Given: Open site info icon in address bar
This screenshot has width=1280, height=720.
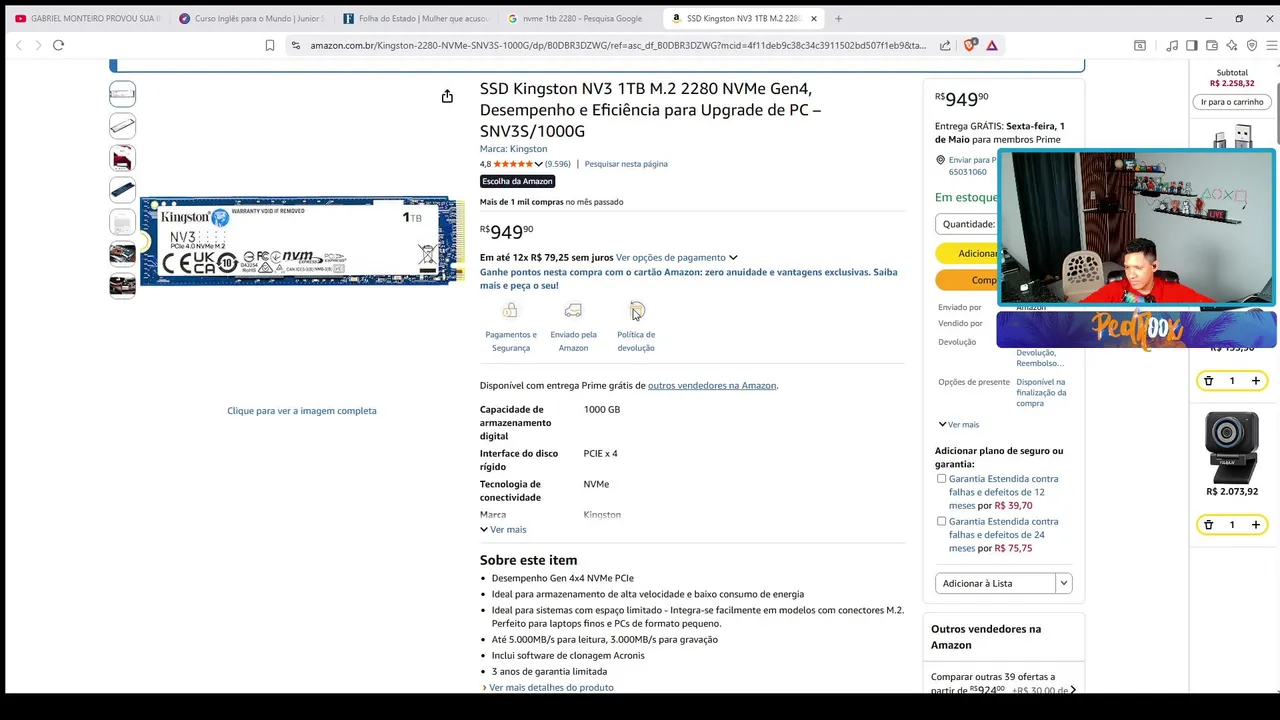Looking at the screenshot, I should click(x=295, y=45).
